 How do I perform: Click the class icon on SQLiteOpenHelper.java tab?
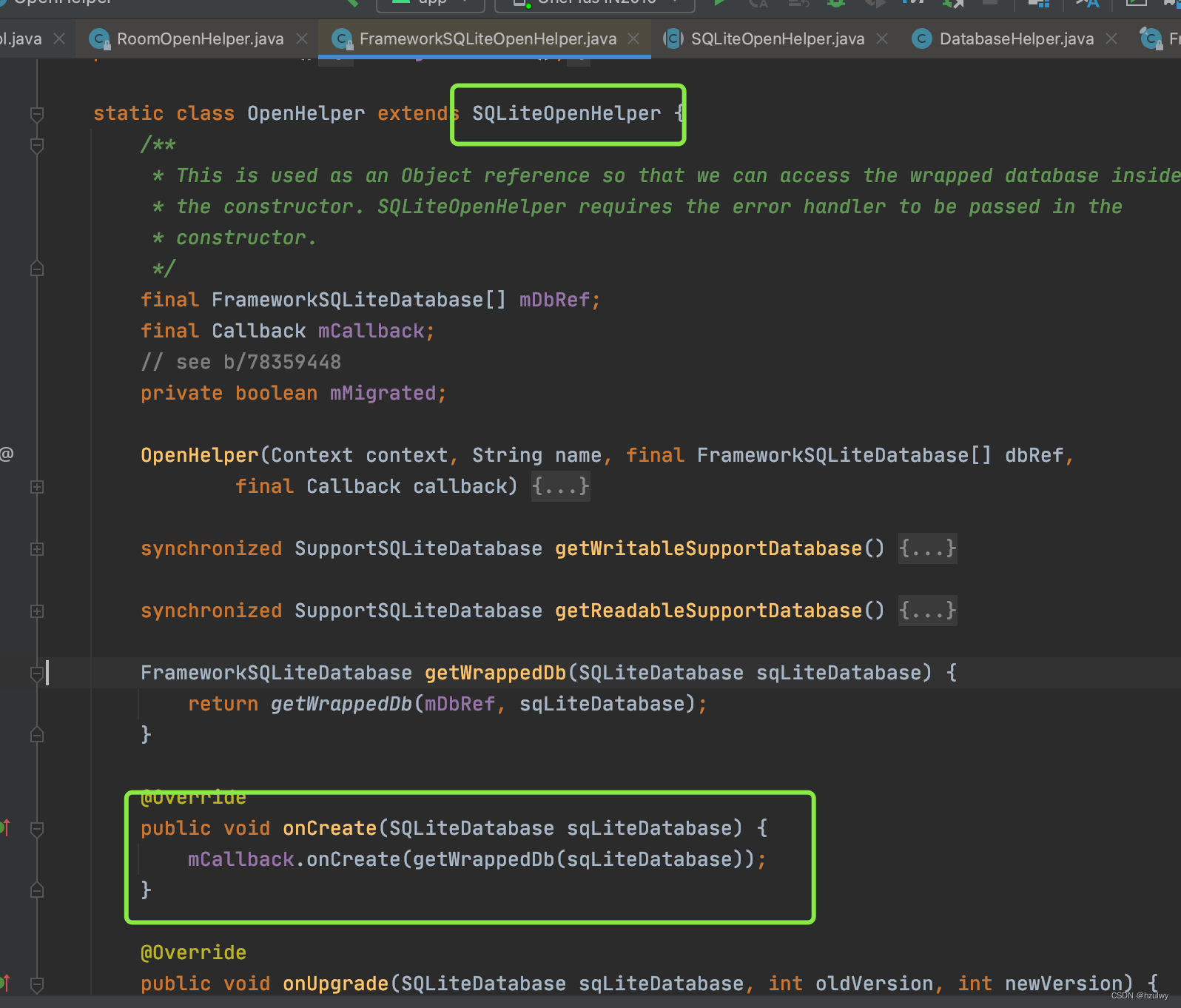coord(673,38)
